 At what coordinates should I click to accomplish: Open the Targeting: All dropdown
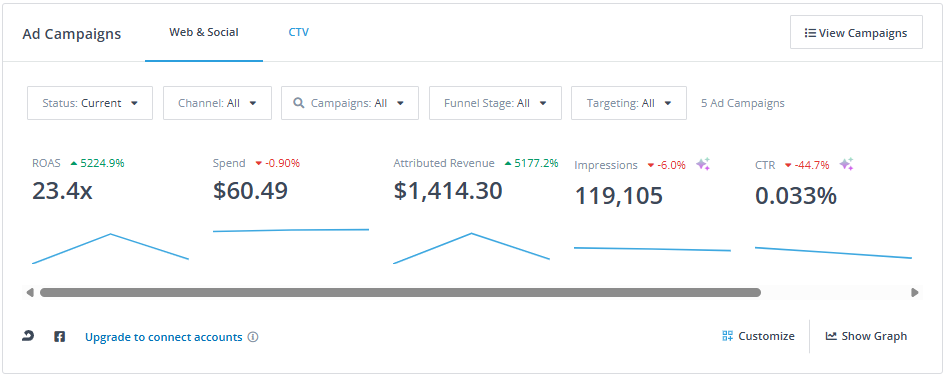629,103
